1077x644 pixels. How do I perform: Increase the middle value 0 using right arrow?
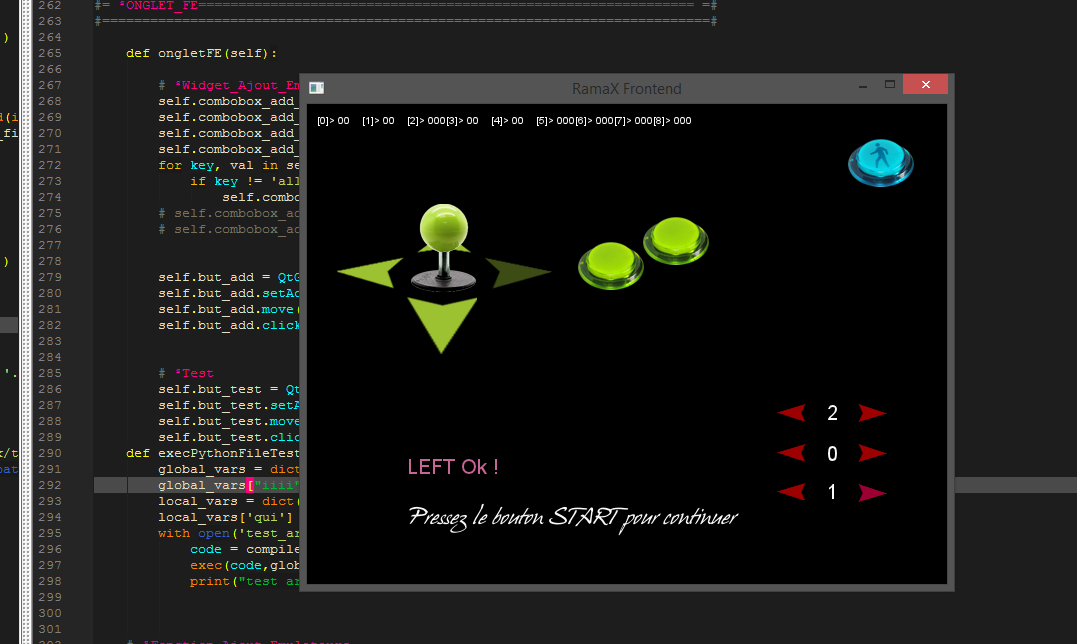(x=871, y=453)
